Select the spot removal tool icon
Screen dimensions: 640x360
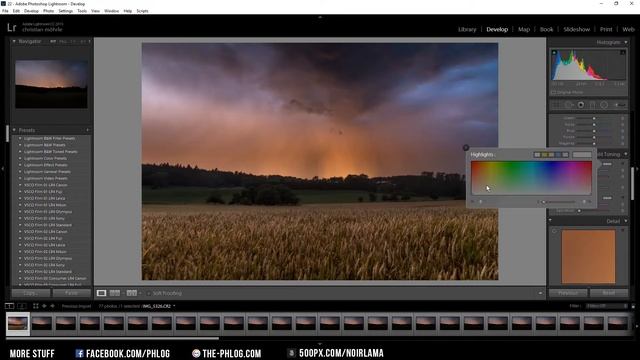tap(569, 105)
